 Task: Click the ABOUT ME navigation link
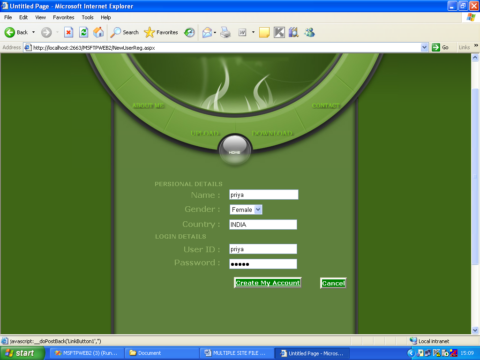click(x=149, y=106)
